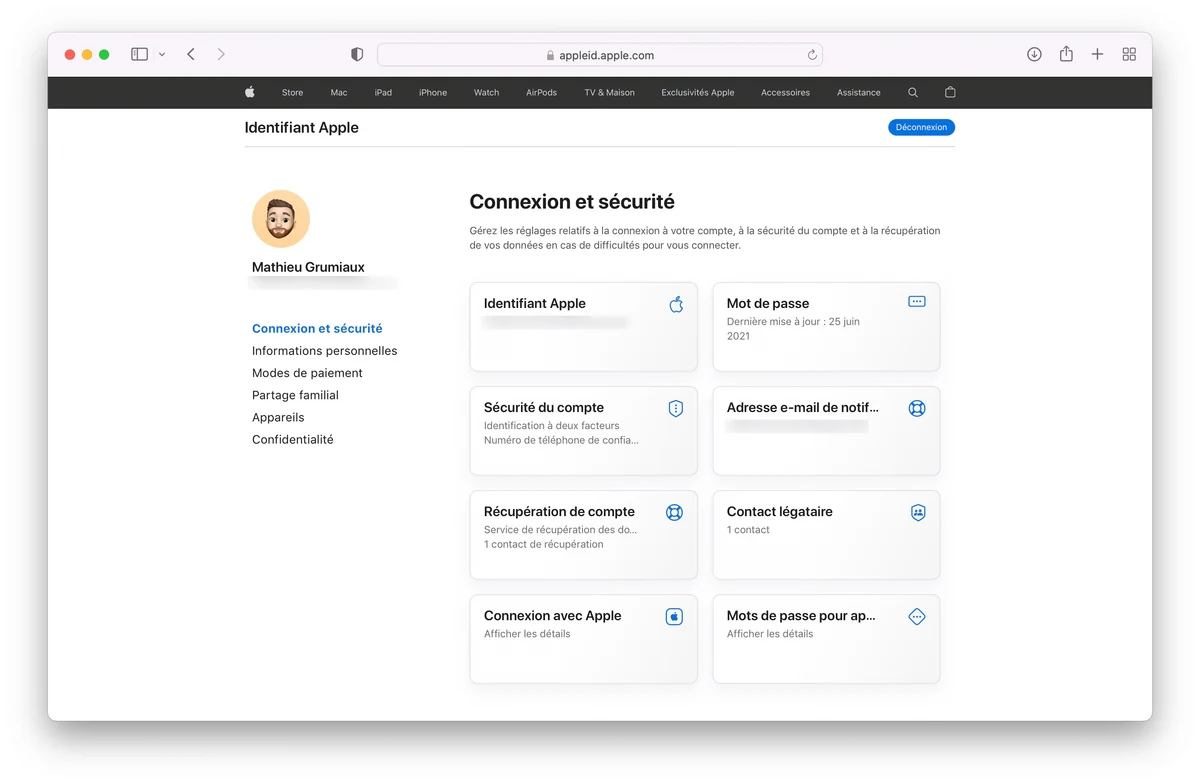The width and height of the screenshot is (1200, 784).
Task: Click the text 'Identification à deux facteurs'
Action: pos(552,426)
